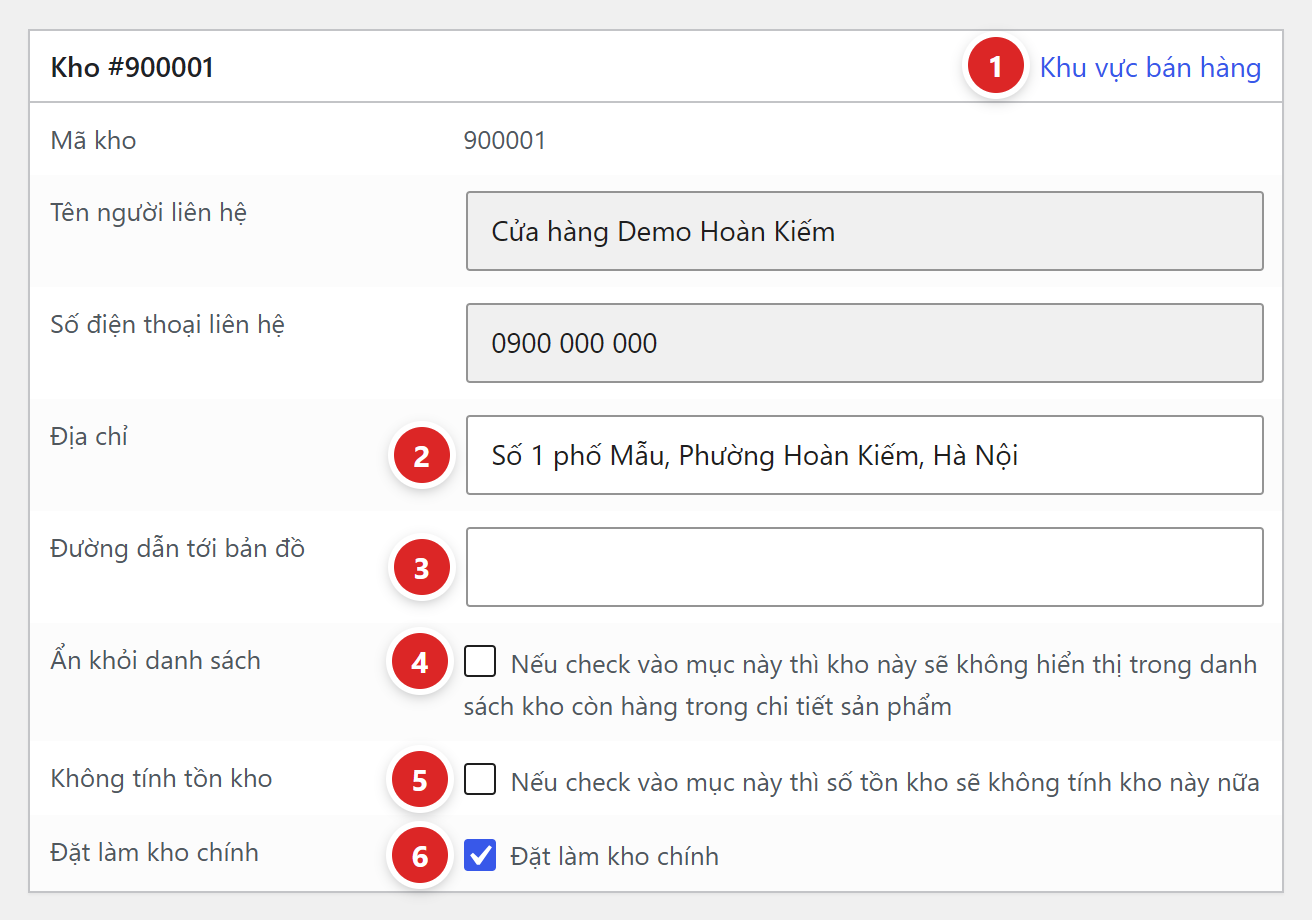Viewport: 1312px width, 920px height.
Task: Click the Ẩn khỏi danh sách label
Action: pyautogui.click(x=155, y=660)
